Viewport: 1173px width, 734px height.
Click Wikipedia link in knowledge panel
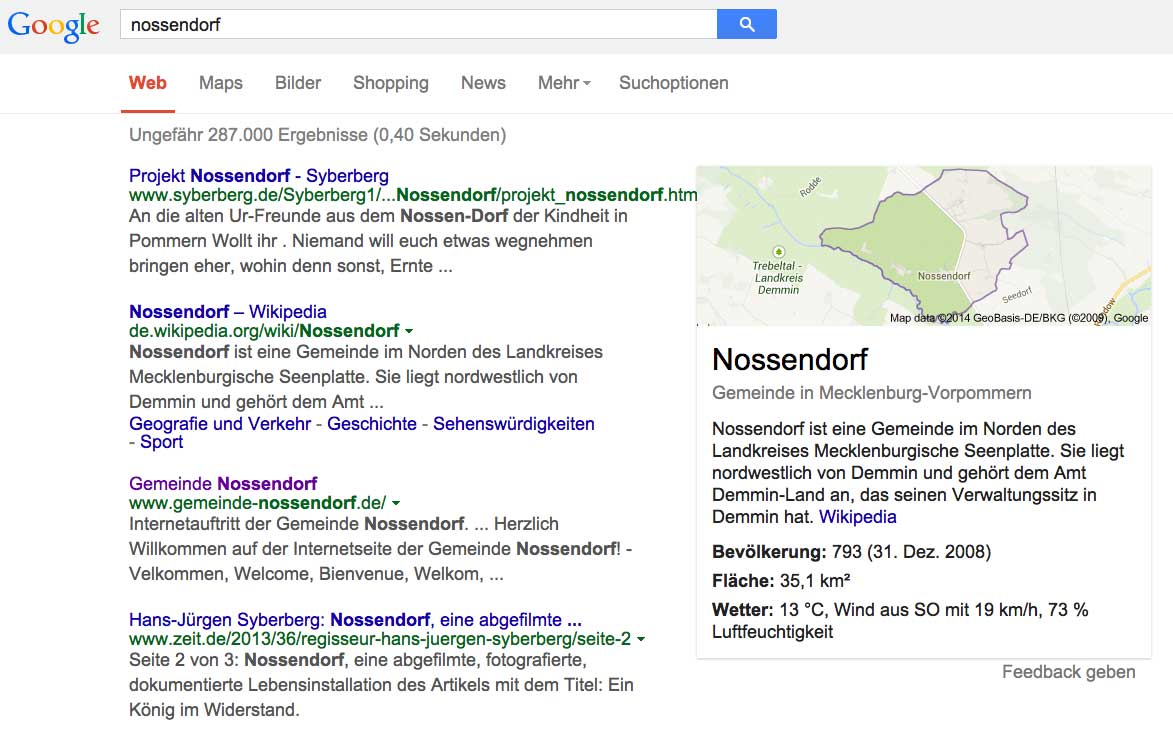point(857,517)
